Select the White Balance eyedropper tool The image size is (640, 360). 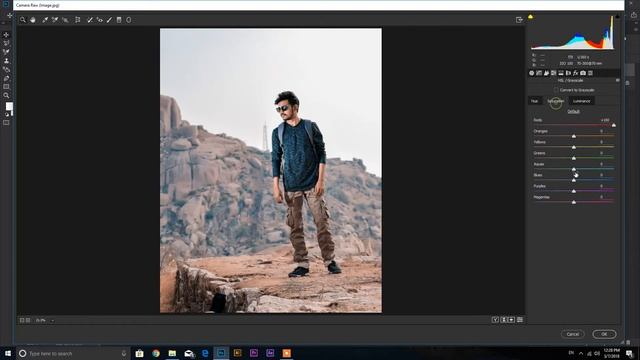[45, 20]
